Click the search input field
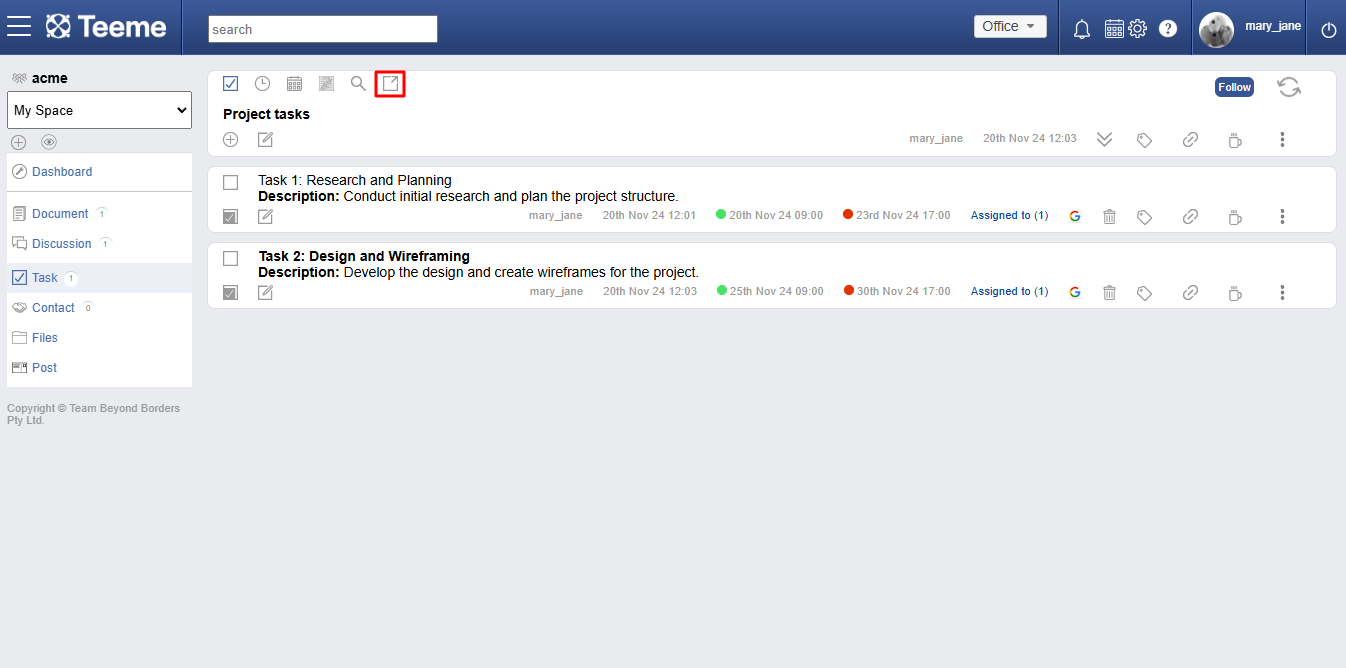 click(323, 29)
